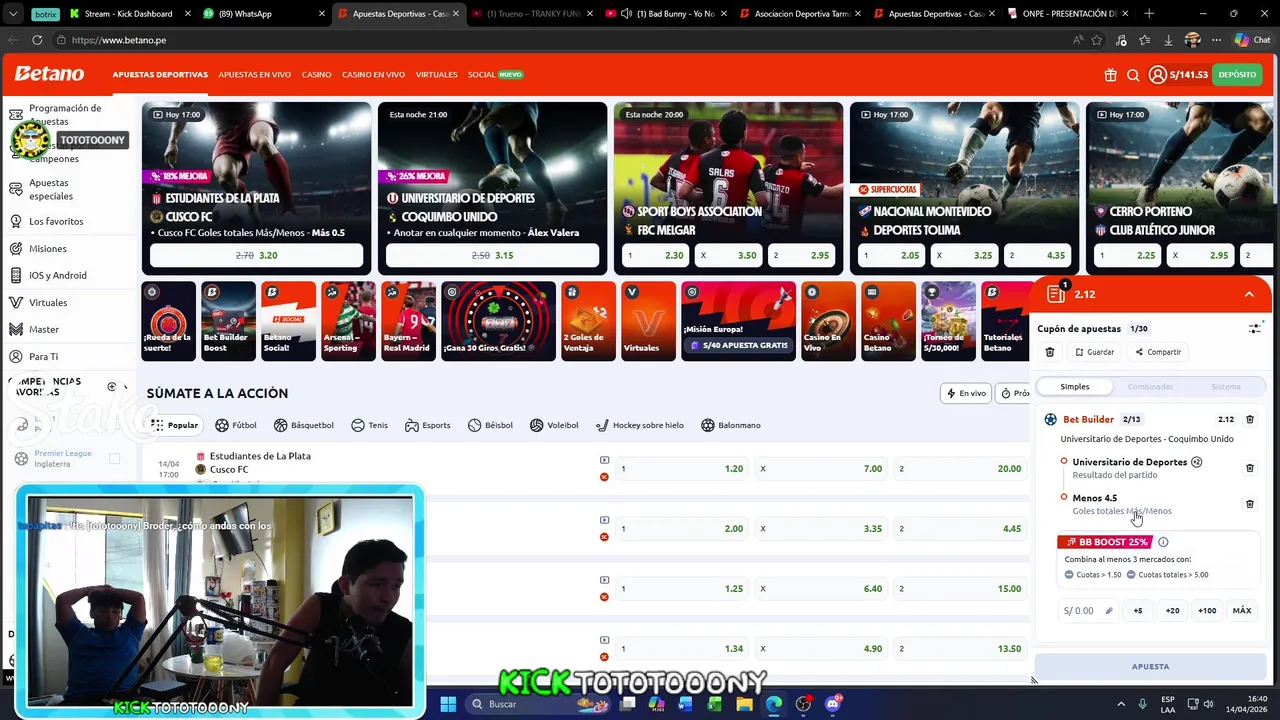The height and width of the screenshot is (720, 1280).
Task: Open Misiones in the sidebar
Action: coord(47,248)
